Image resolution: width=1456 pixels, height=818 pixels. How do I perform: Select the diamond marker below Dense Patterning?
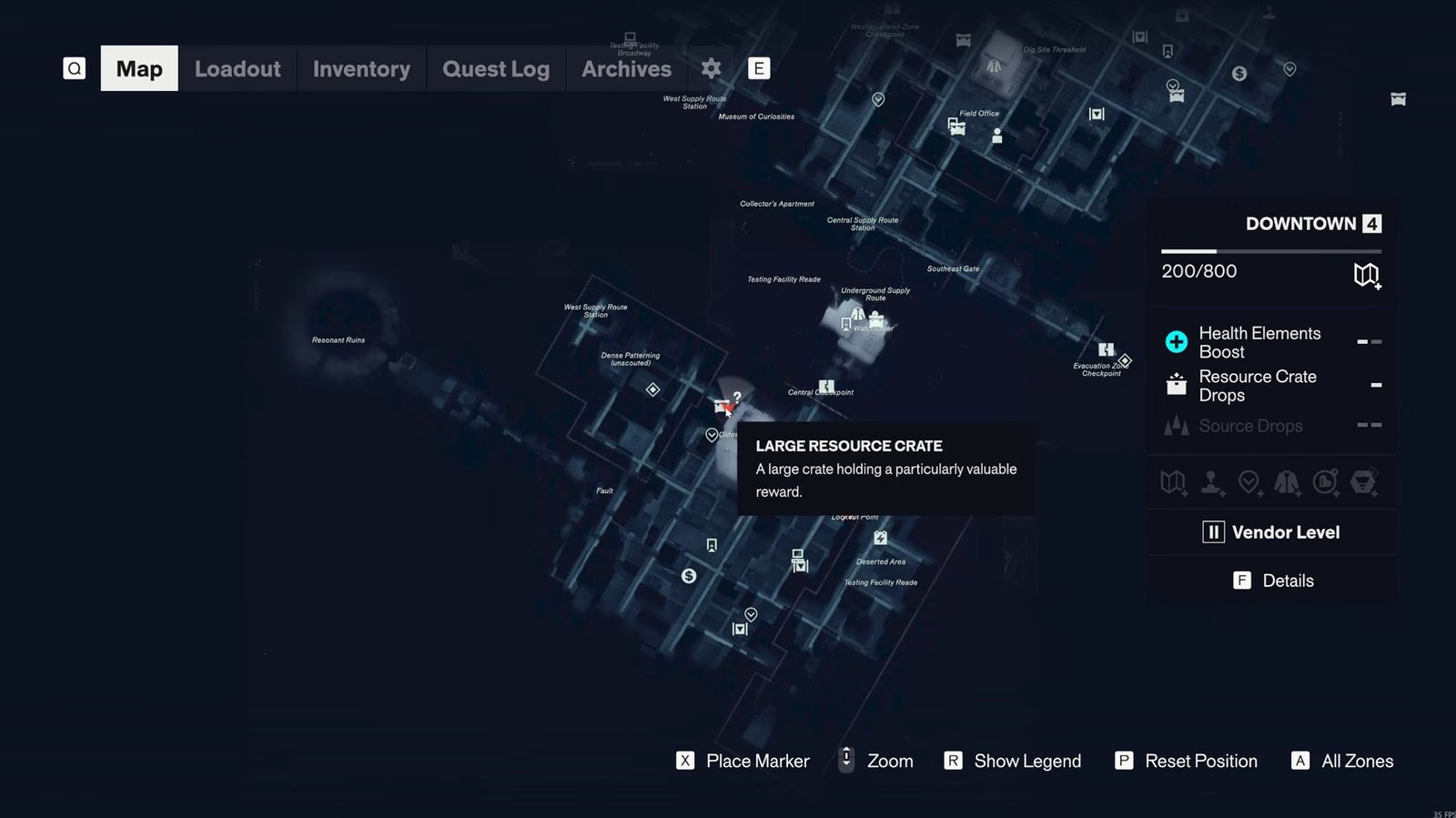[652, 389]
